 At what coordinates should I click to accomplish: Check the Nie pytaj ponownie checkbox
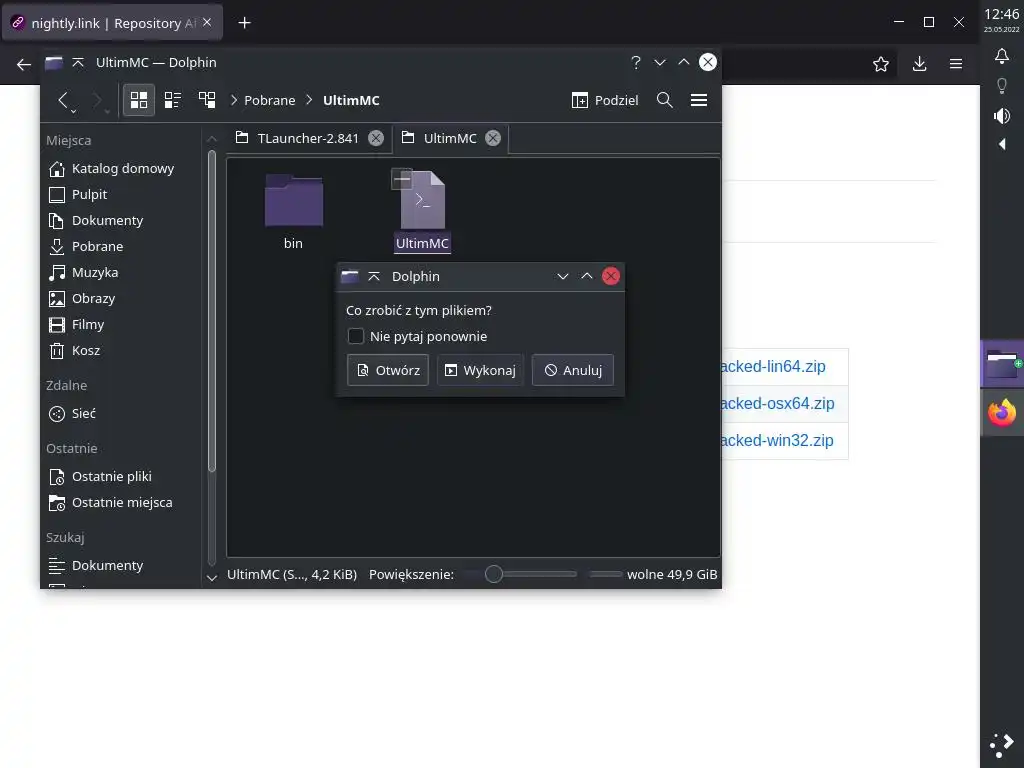click(x=355, y=336)
